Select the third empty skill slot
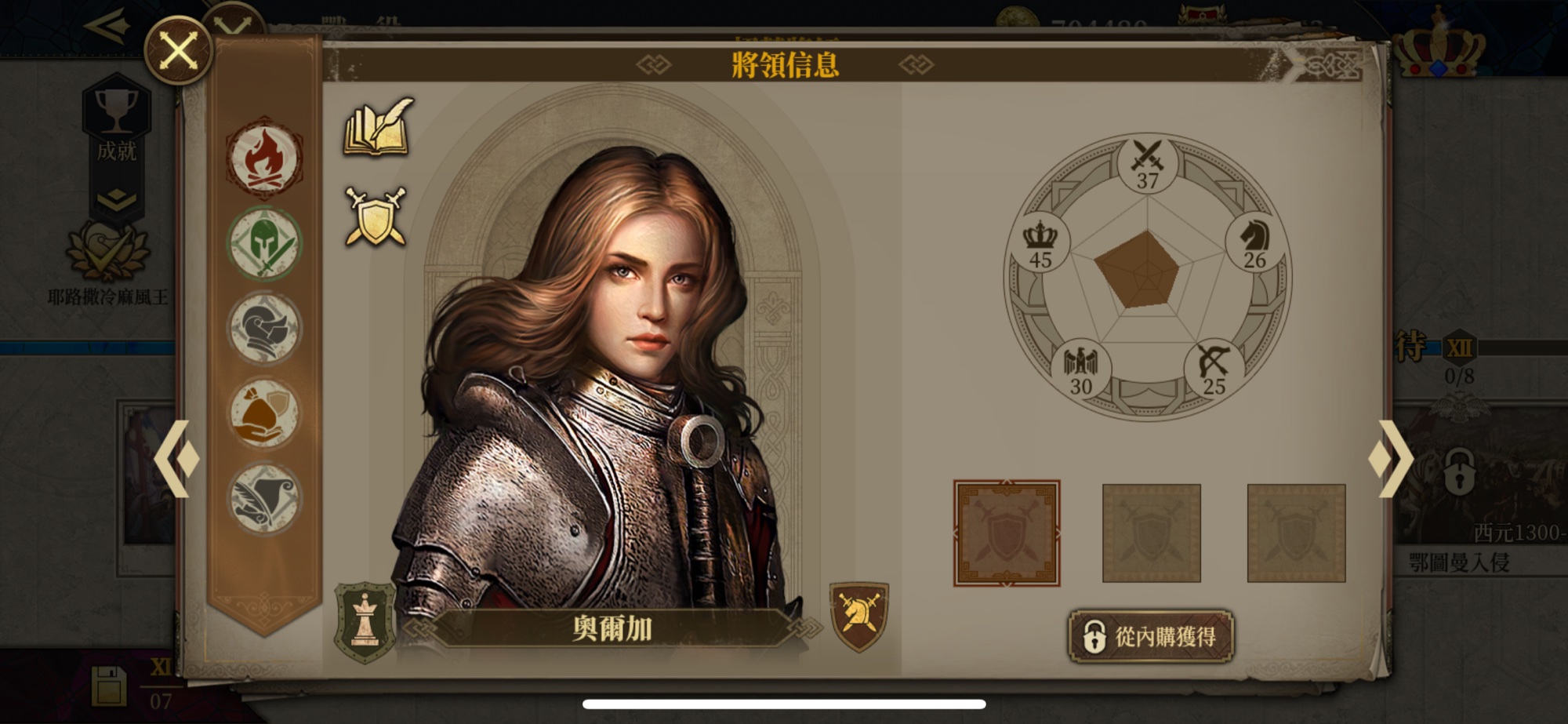 coord(1296,533)
